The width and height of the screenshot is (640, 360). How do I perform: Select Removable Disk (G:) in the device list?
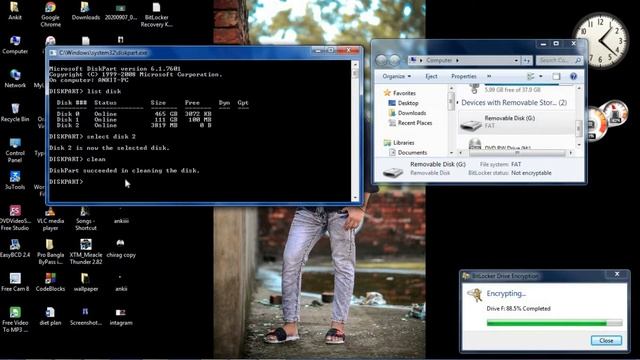click(x=516, y=122)
